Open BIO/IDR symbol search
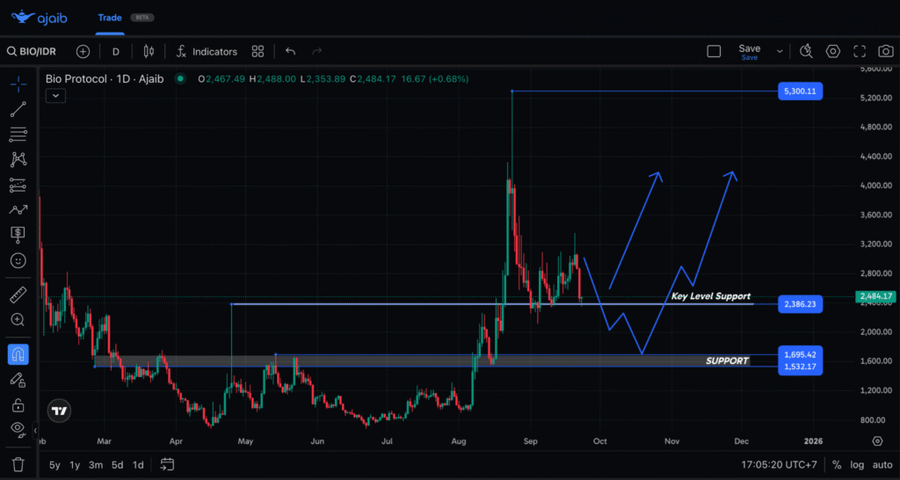 point(32,52)
